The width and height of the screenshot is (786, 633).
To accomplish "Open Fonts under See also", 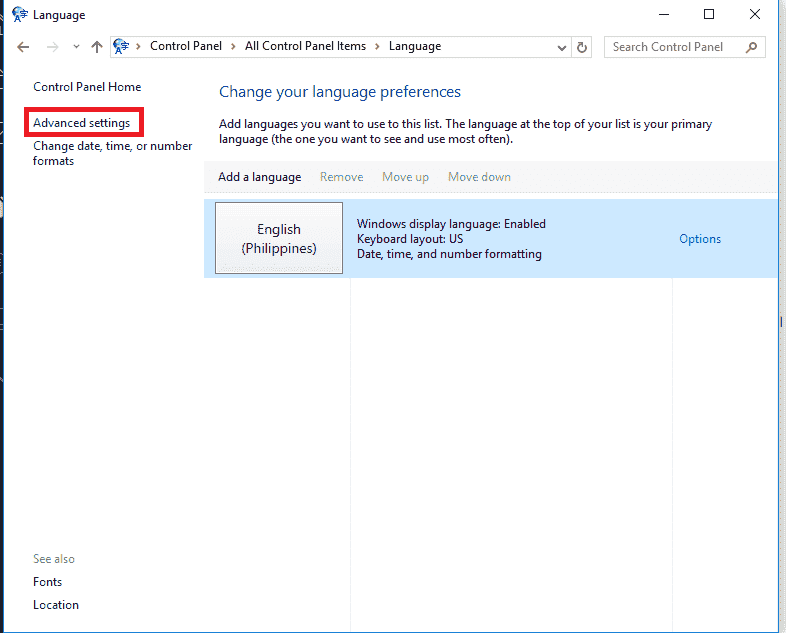I will coord(48,582).
